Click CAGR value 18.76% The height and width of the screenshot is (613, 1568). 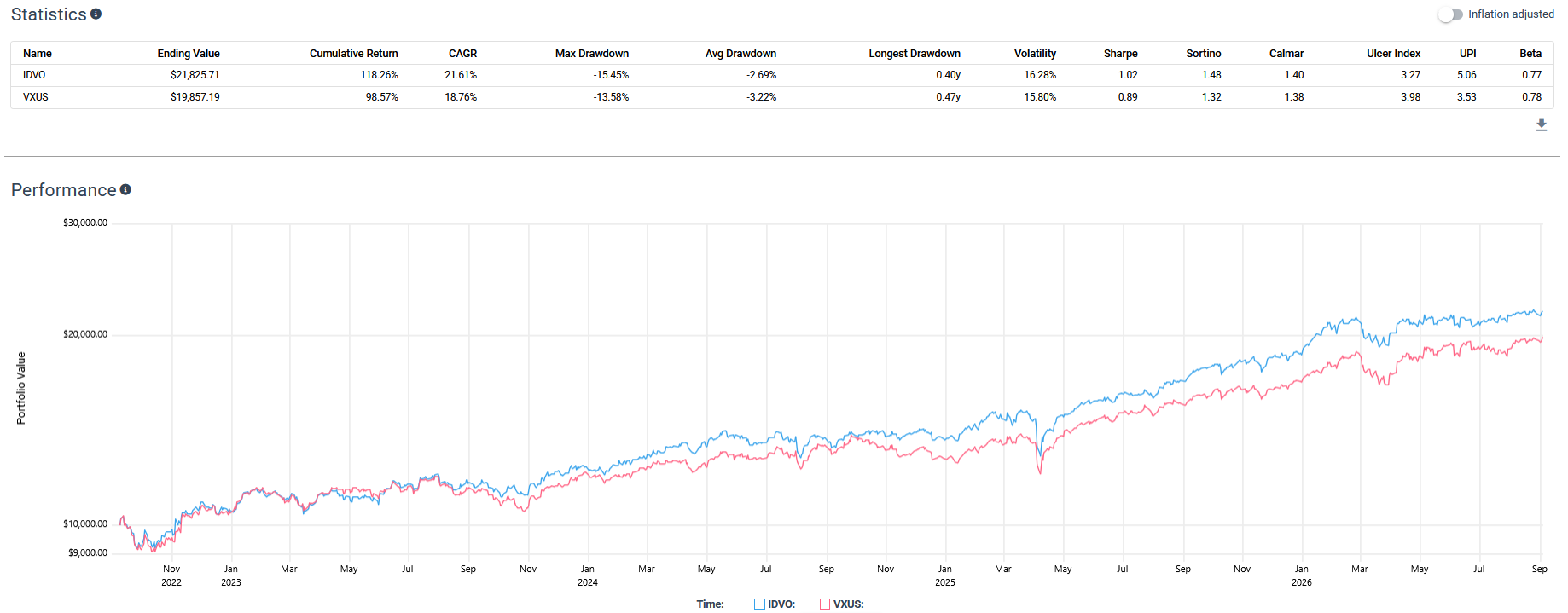click(461, 97)
